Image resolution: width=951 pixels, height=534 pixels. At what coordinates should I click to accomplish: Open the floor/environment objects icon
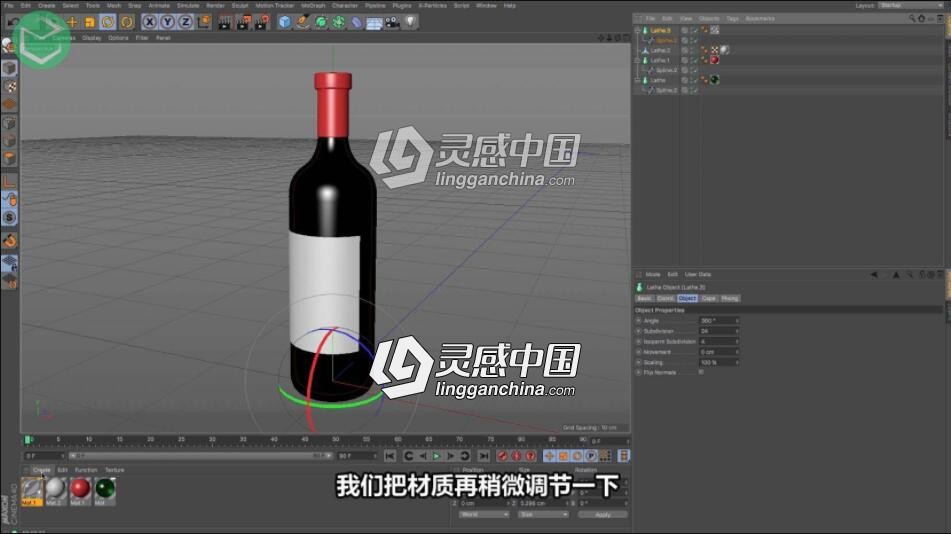(x=374, y=22)
